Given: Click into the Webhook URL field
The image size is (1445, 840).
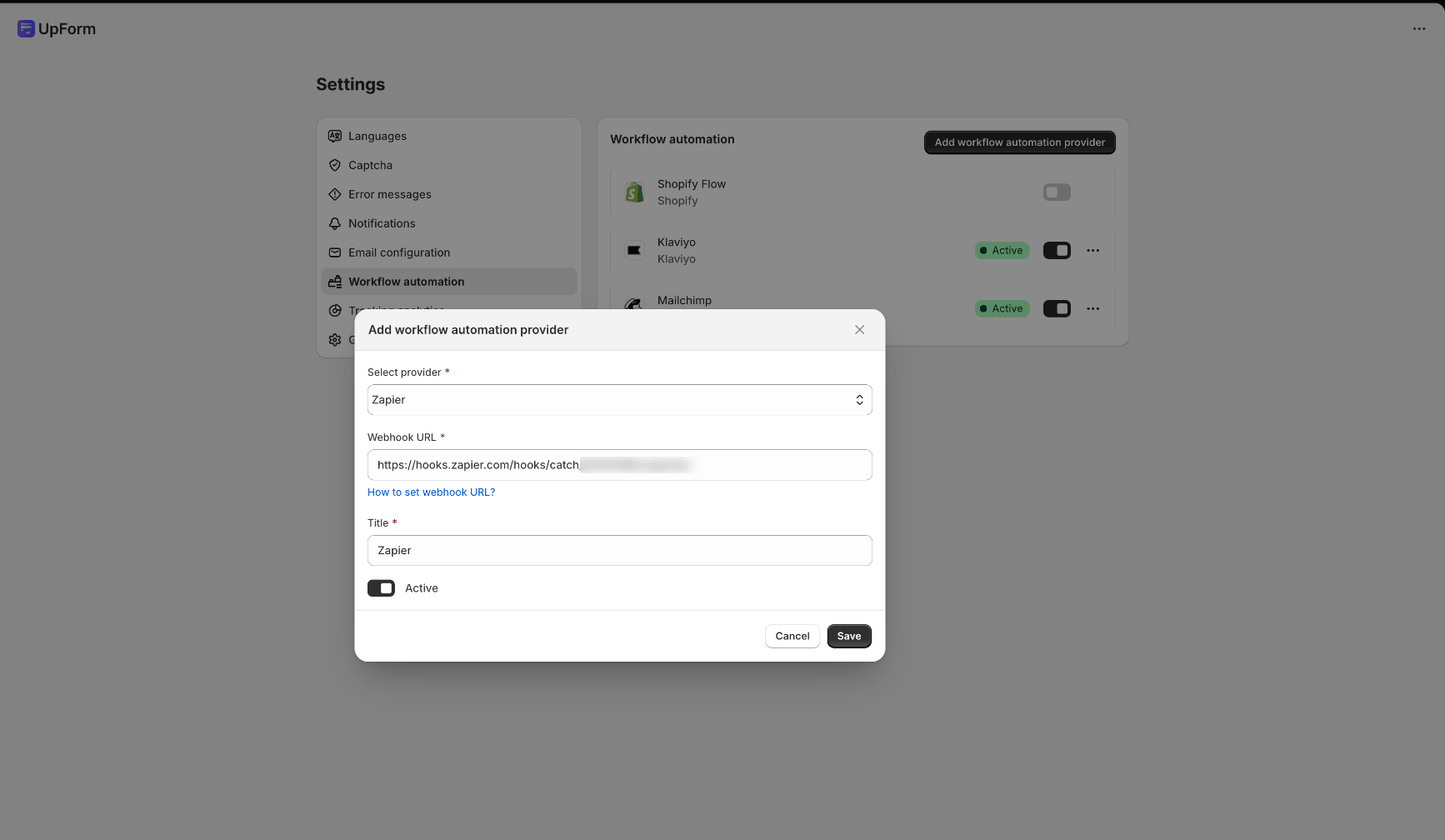Looking at the screenshot, I should (x=619, y=465).
